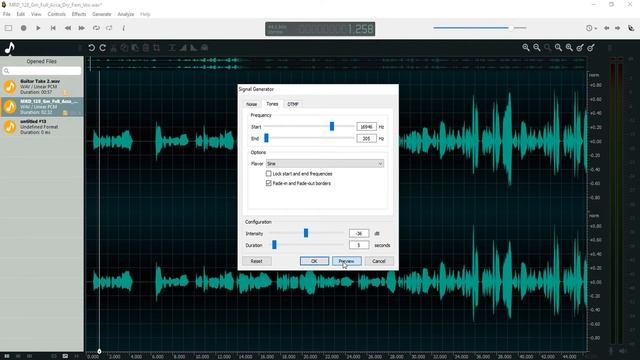Open the Effects menu
Image resolution: width=640 pixels, height=360 pixels.
tap(79, 14)
